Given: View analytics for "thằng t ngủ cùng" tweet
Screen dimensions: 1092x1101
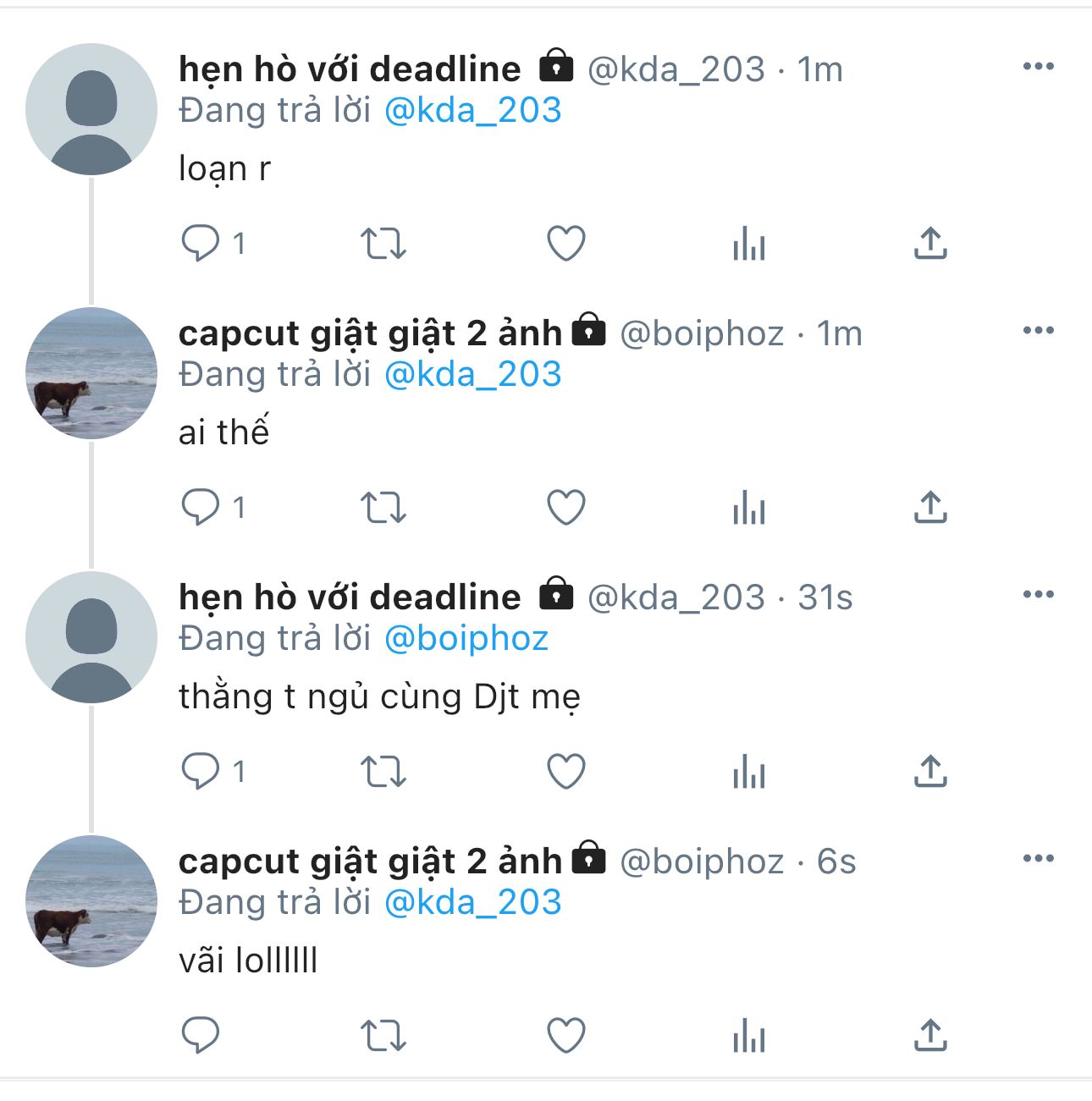Looking at the screenshot, I should click(749, 773).
